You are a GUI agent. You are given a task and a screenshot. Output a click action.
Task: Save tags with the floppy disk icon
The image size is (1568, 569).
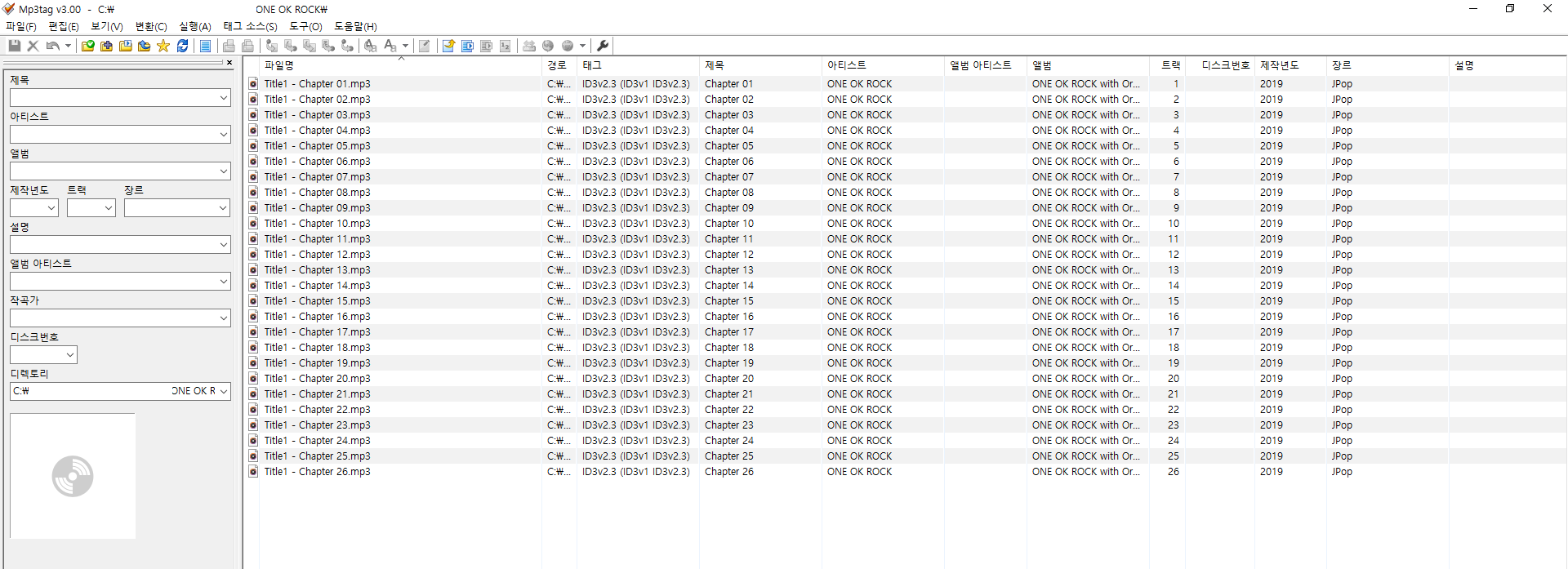click(15, 46)
